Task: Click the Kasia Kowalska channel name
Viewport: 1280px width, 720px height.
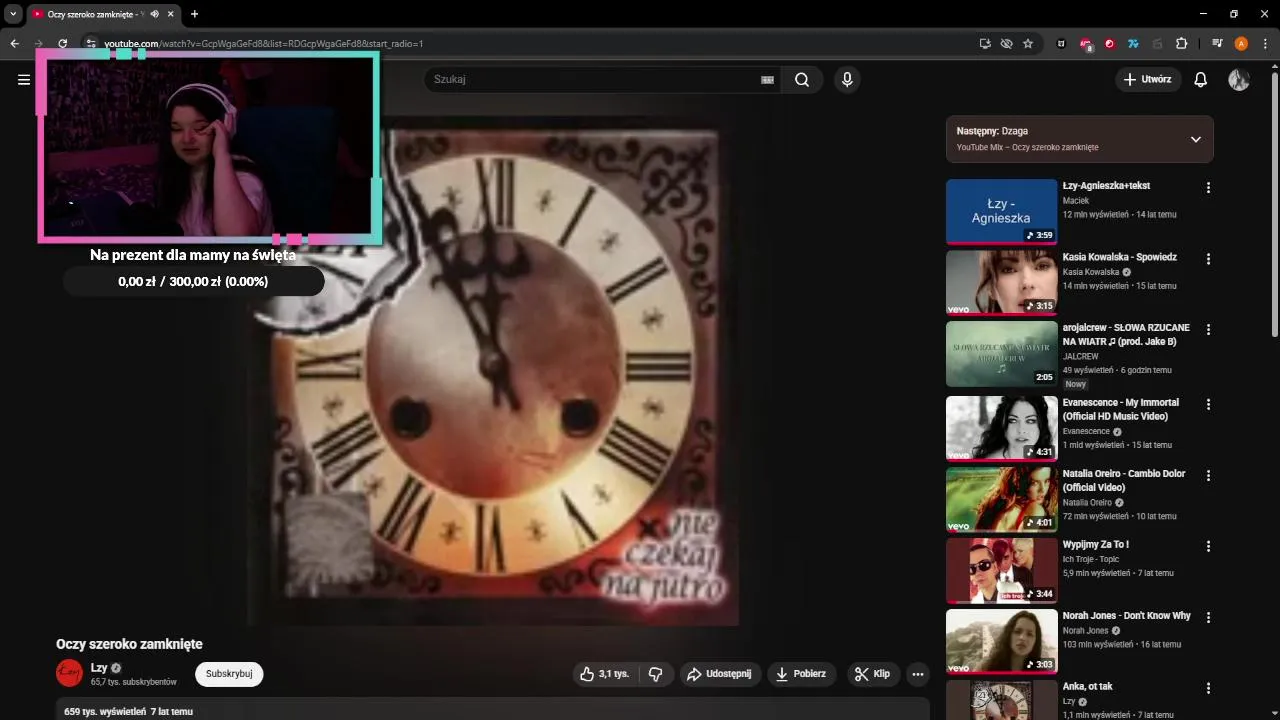Action: [x=1091, y=272]
